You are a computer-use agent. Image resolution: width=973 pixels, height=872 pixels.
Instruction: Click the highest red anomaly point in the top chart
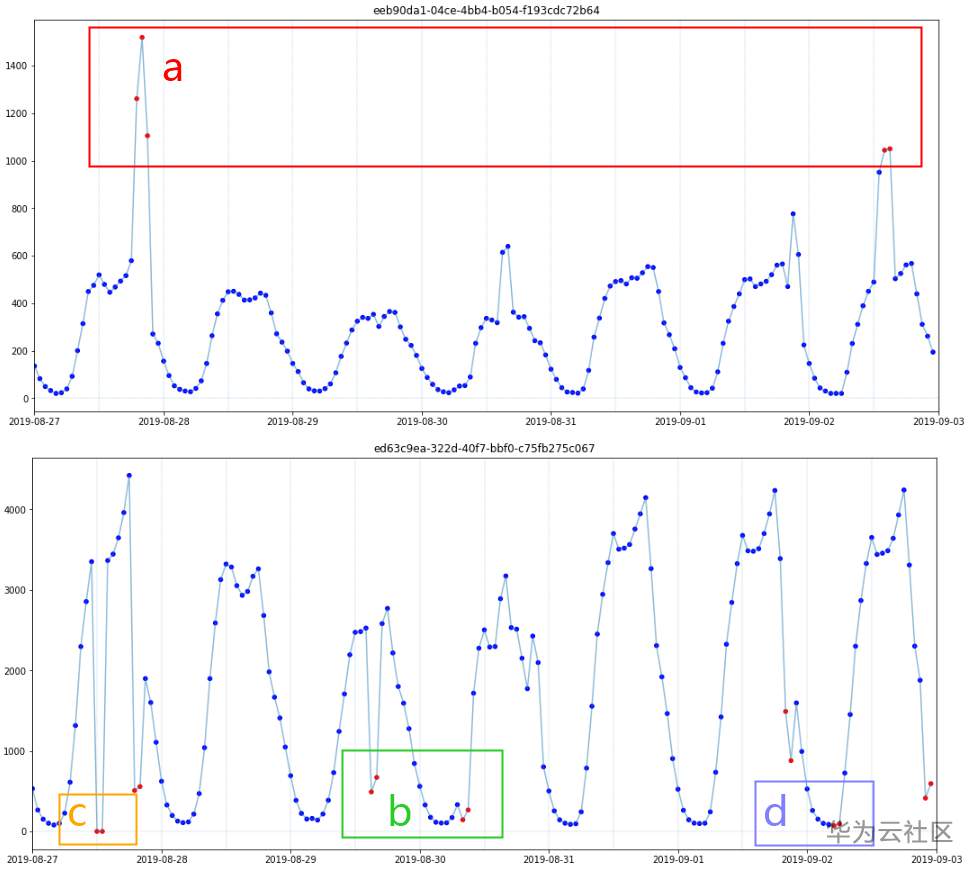tap(142, 37)
